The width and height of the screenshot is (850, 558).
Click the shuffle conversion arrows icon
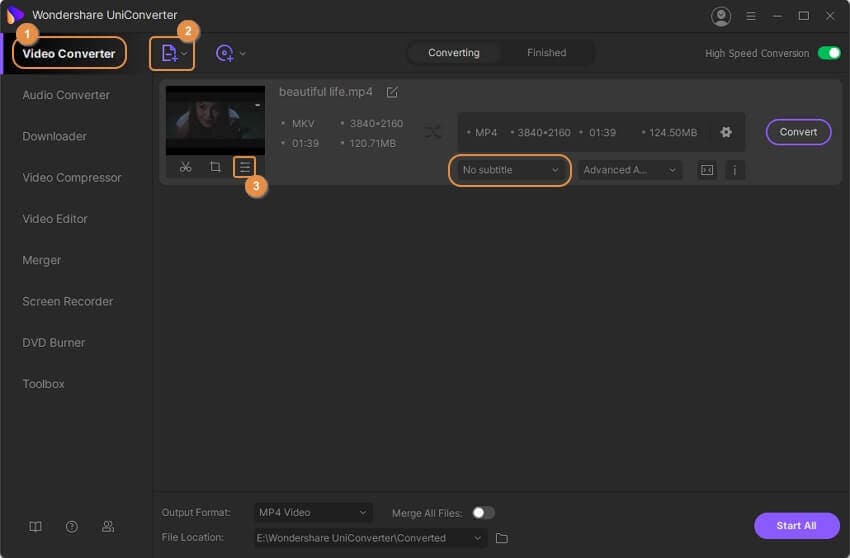(433, 132)
